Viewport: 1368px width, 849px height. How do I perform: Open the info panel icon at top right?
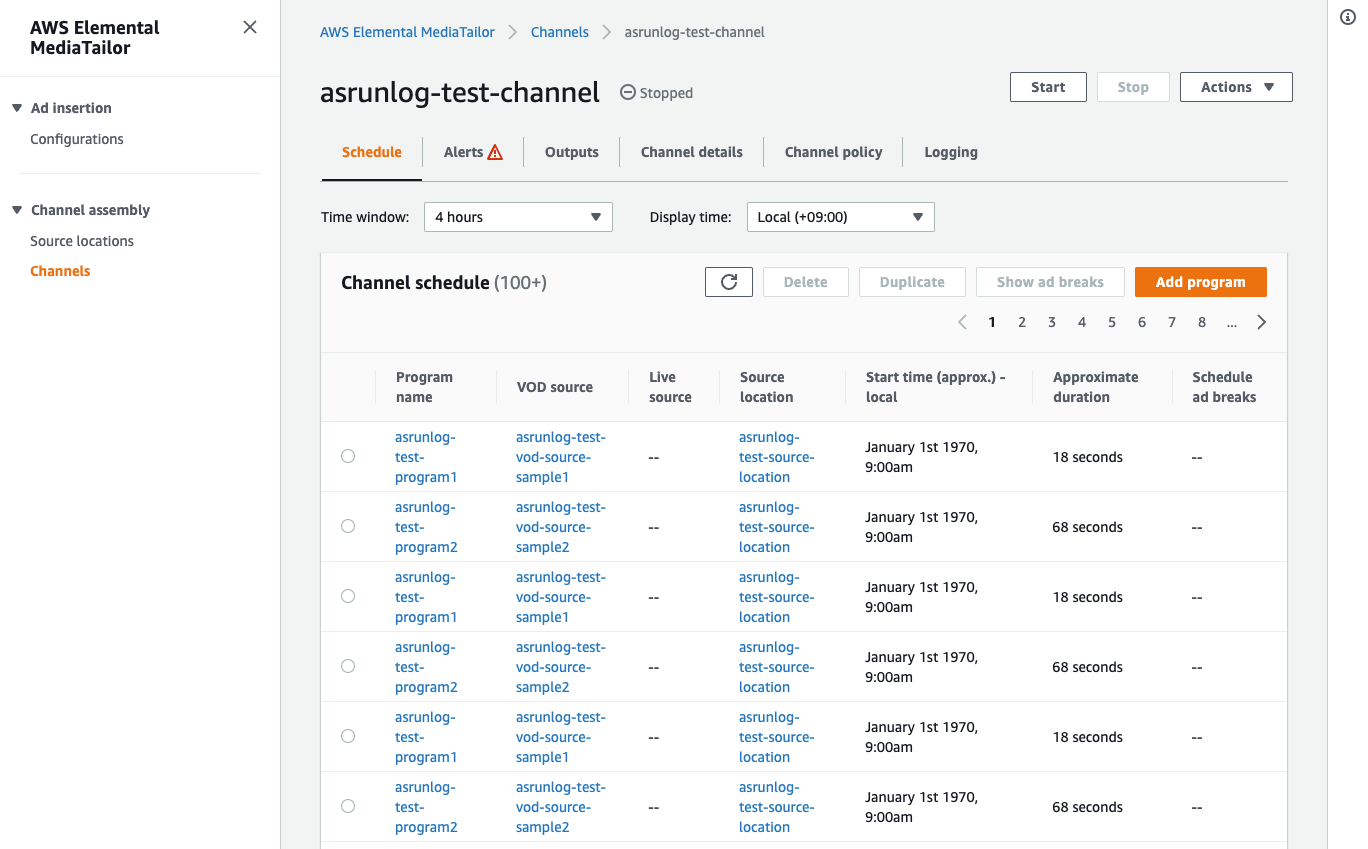(1347, 17)
